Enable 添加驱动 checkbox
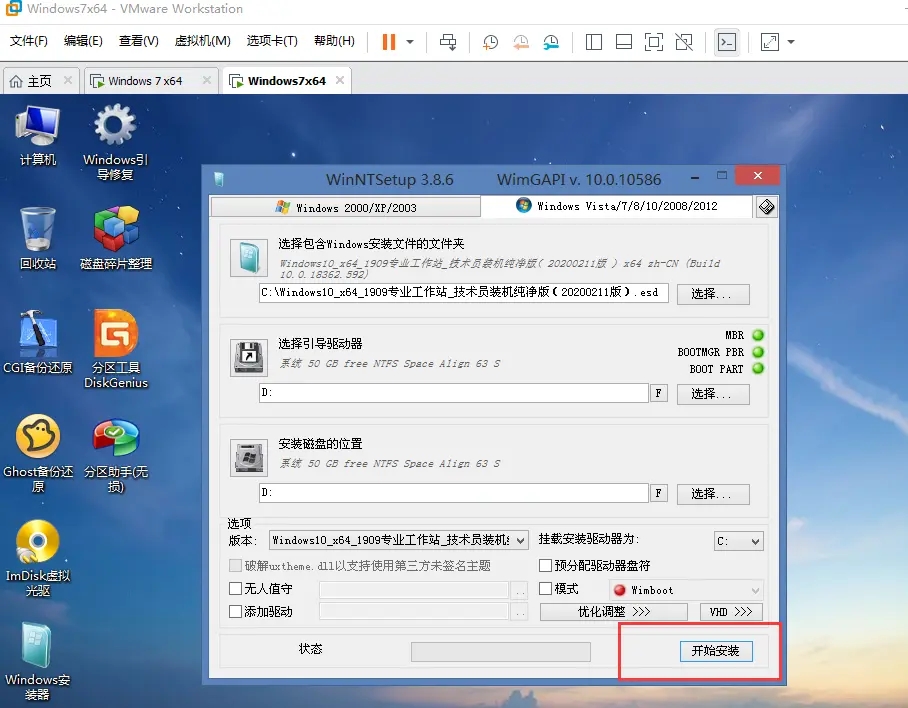The image size is (908, 708). pos(235,611)
